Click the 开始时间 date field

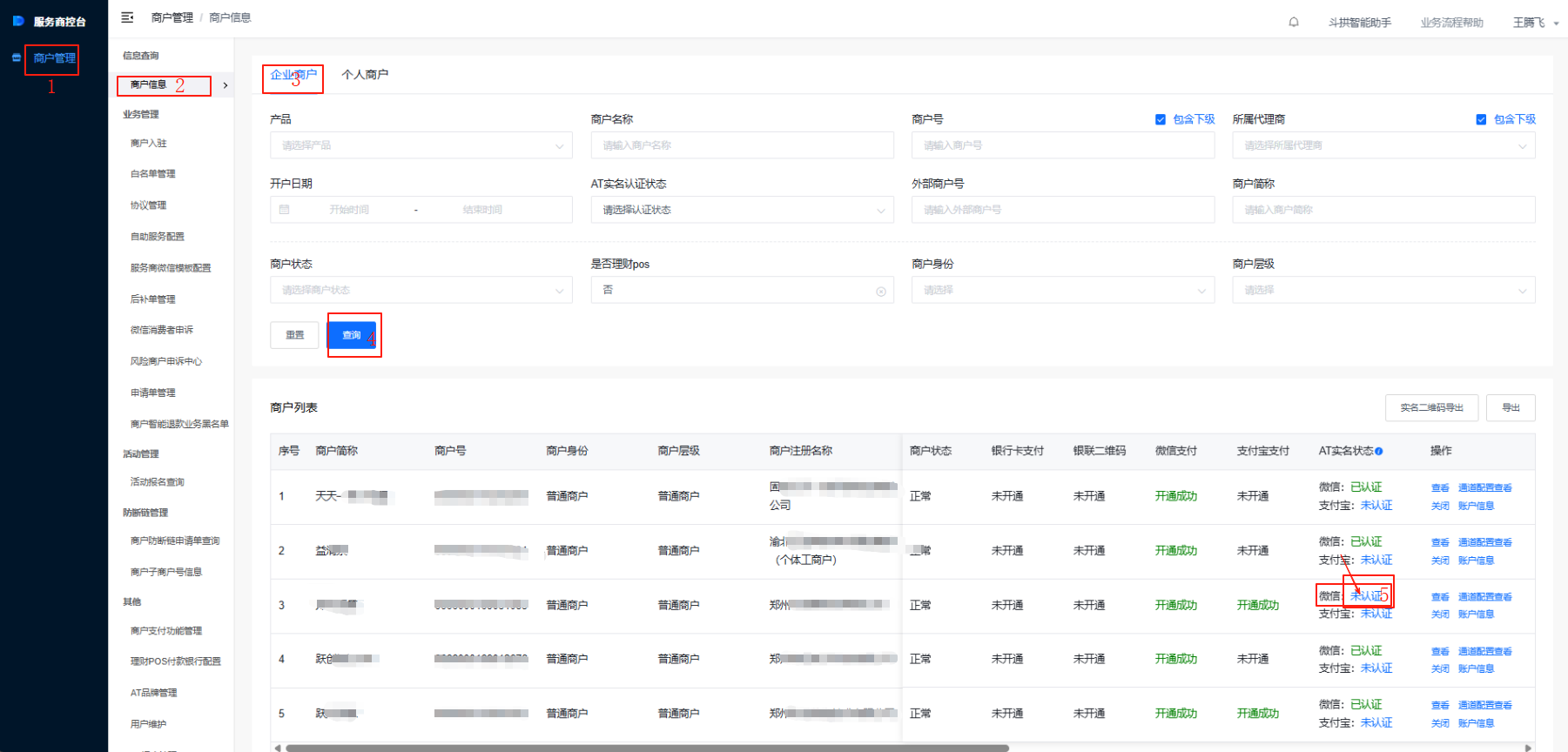(349, 210)
